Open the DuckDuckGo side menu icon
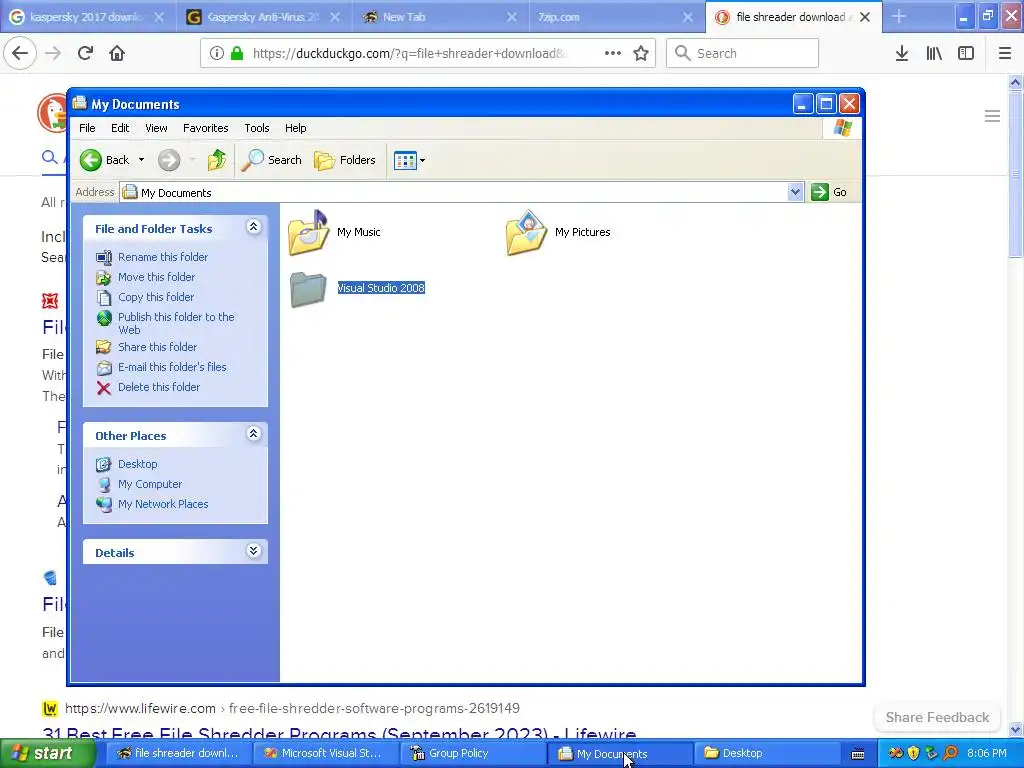This screenshot has height=768, width=1024. [992, 116]
